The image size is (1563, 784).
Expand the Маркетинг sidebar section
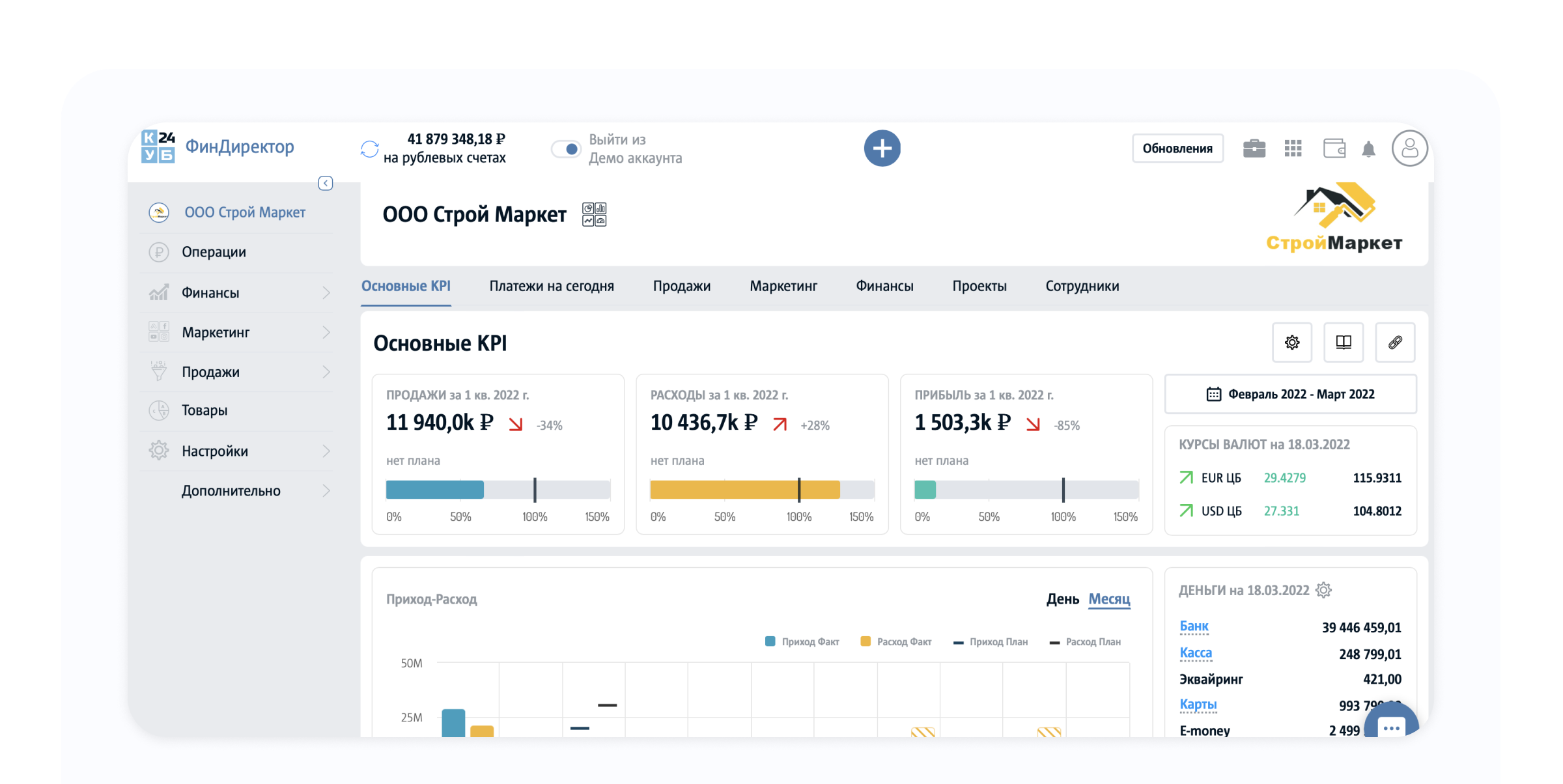click(x=326, y=333)
